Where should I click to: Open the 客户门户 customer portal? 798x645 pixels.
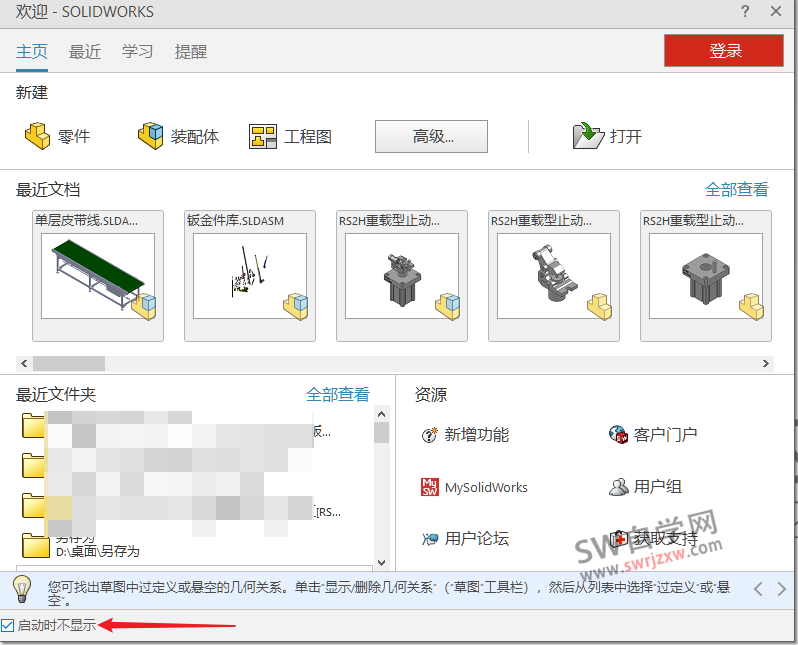[653, 435]
